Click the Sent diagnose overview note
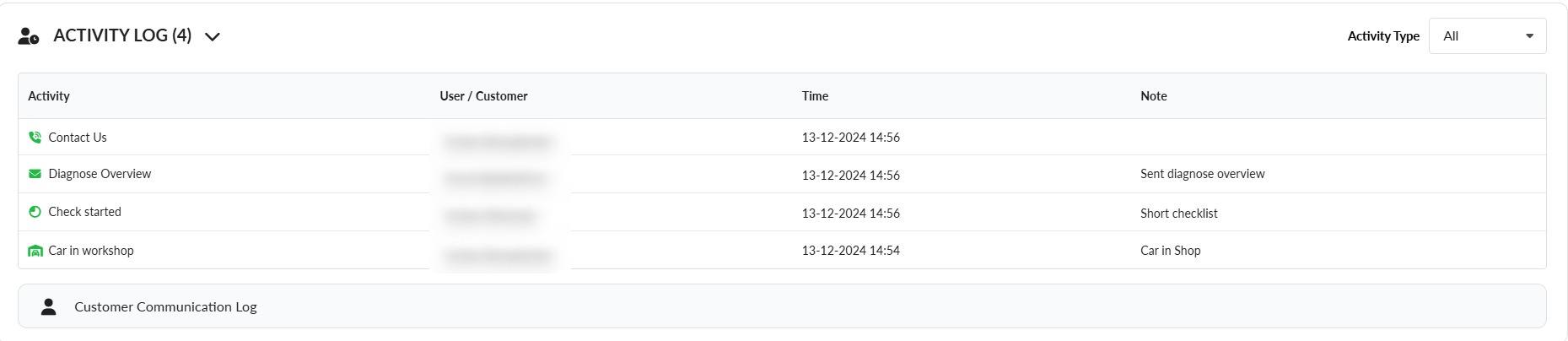 [x=1202, y=174]
